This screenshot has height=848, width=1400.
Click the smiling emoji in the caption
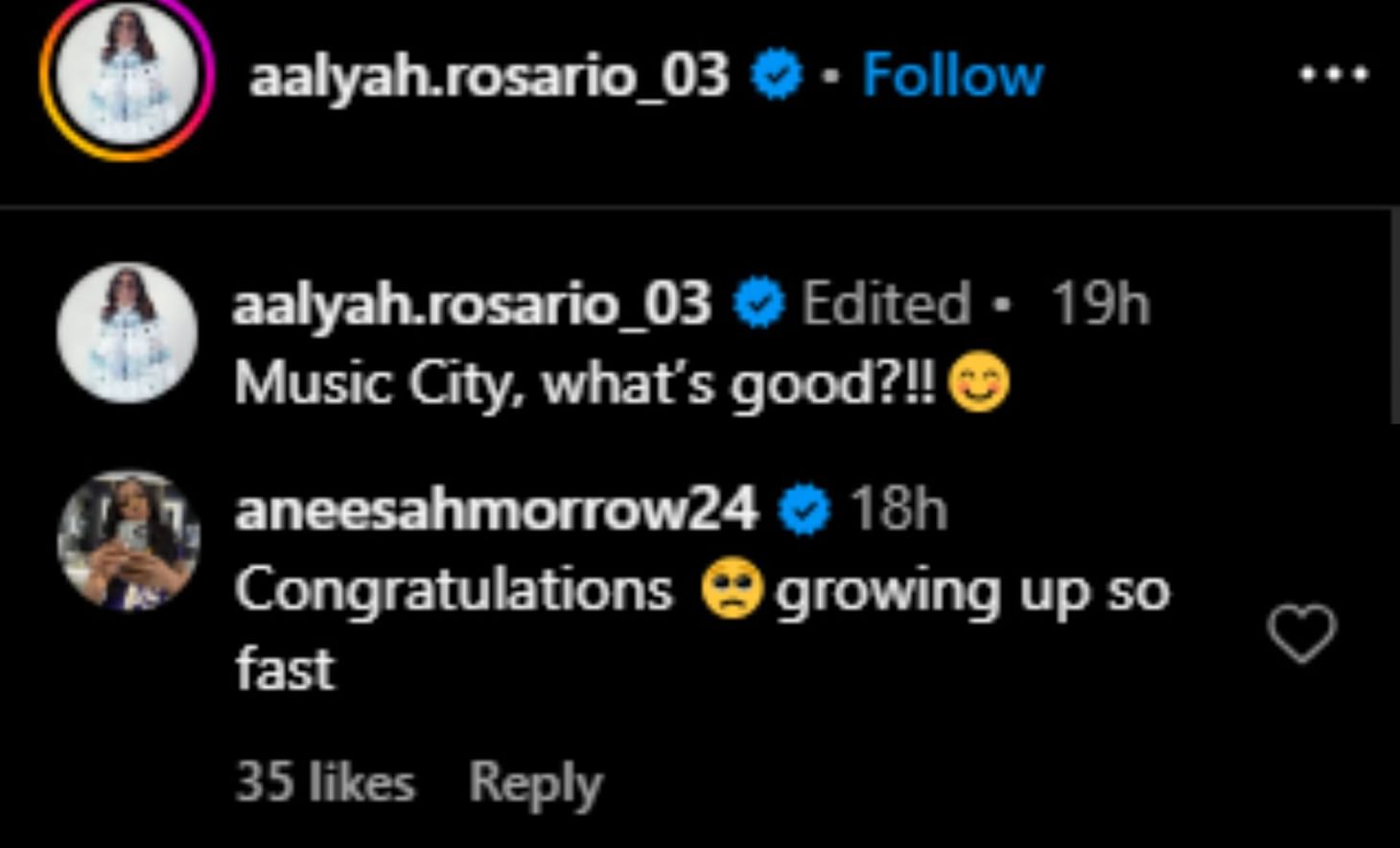tap(978, 383)
